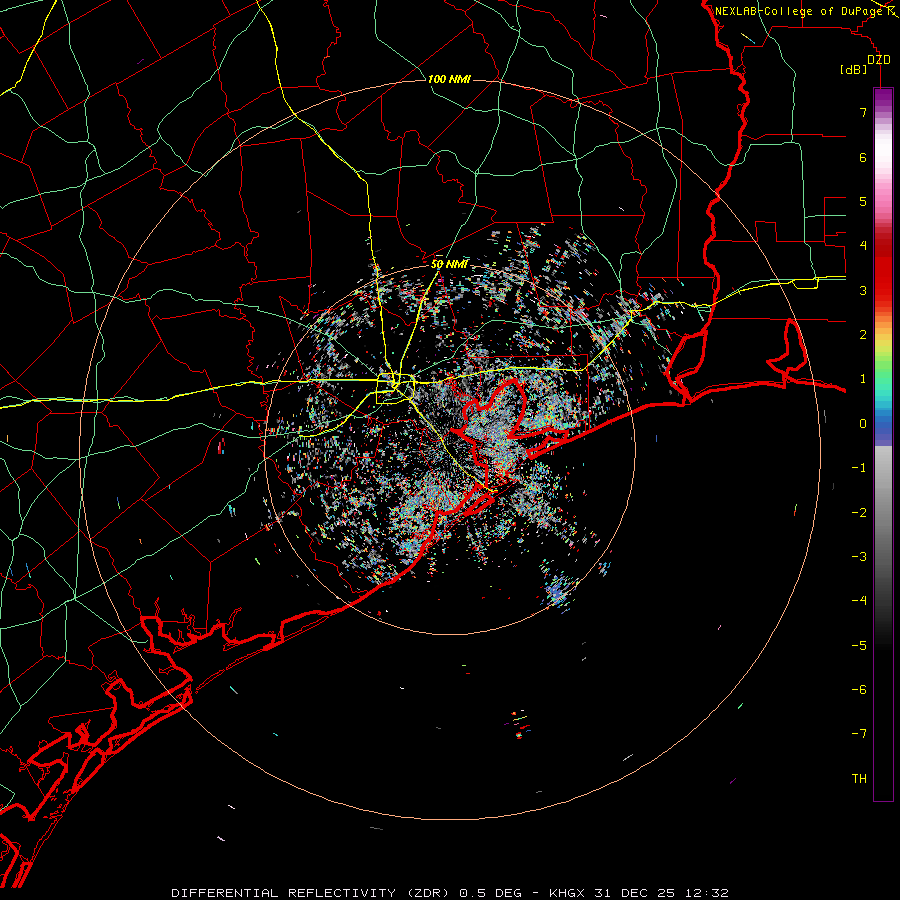Click the -7 dB tick label on legend
This screenshot has height=900, width=900.
859,734
